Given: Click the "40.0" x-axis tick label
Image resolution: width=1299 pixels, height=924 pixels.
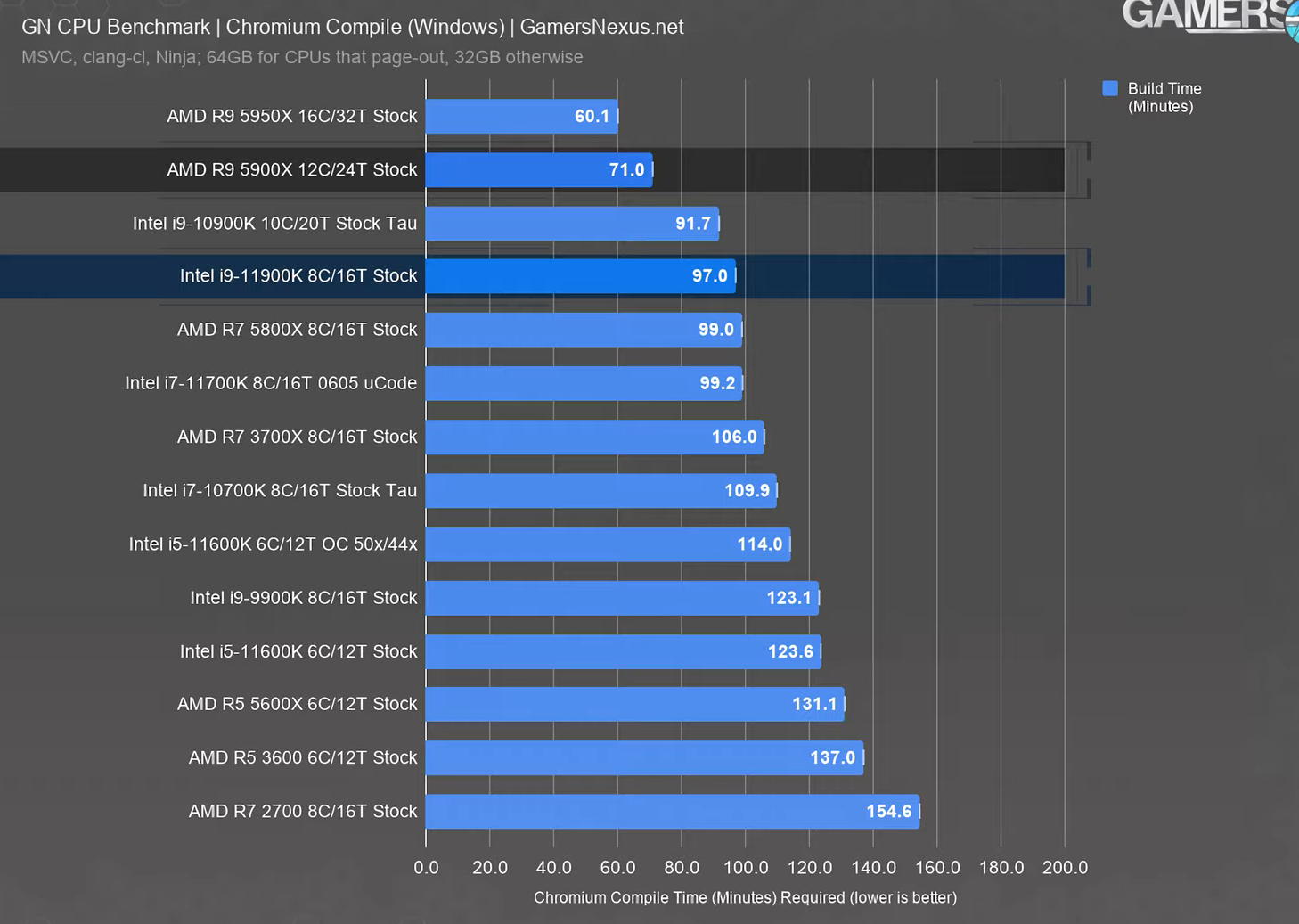Looking at the screenshot, I should pyautogui.click(x=554, y=867).
